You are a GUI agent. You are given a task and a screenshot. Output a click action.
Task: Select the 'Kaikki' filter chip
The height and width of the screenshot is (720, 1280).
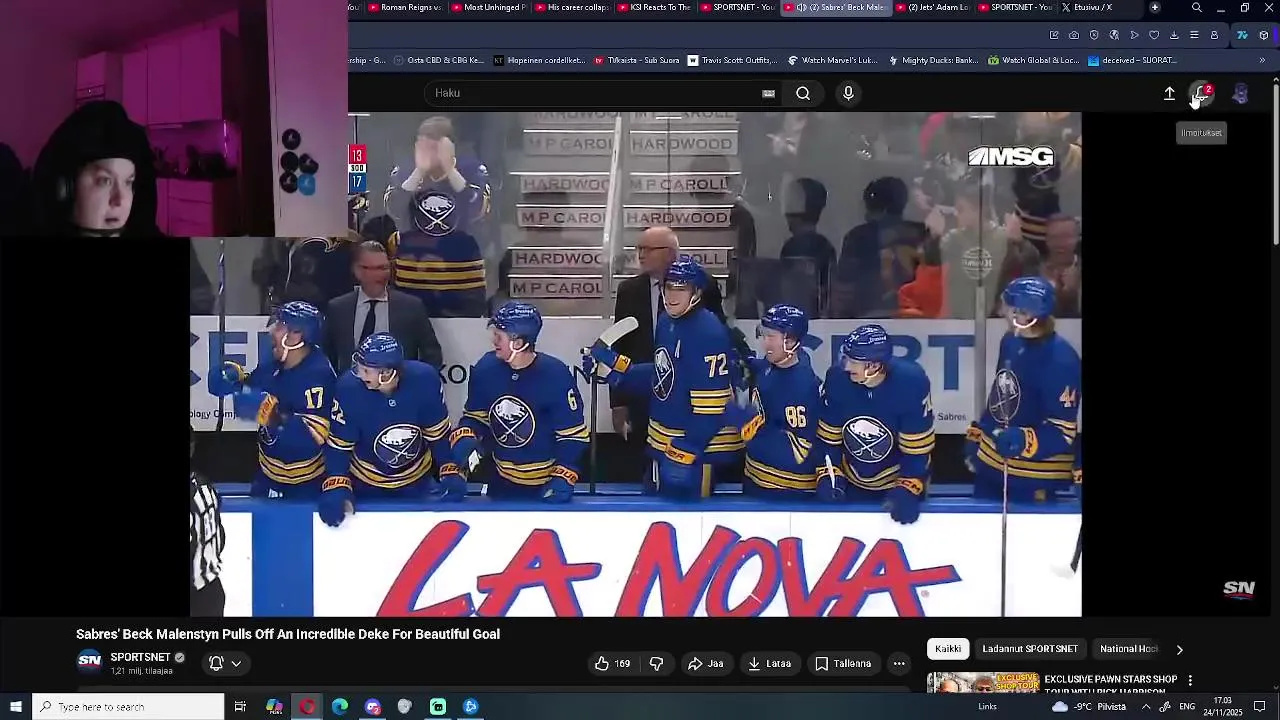(948, 649)
